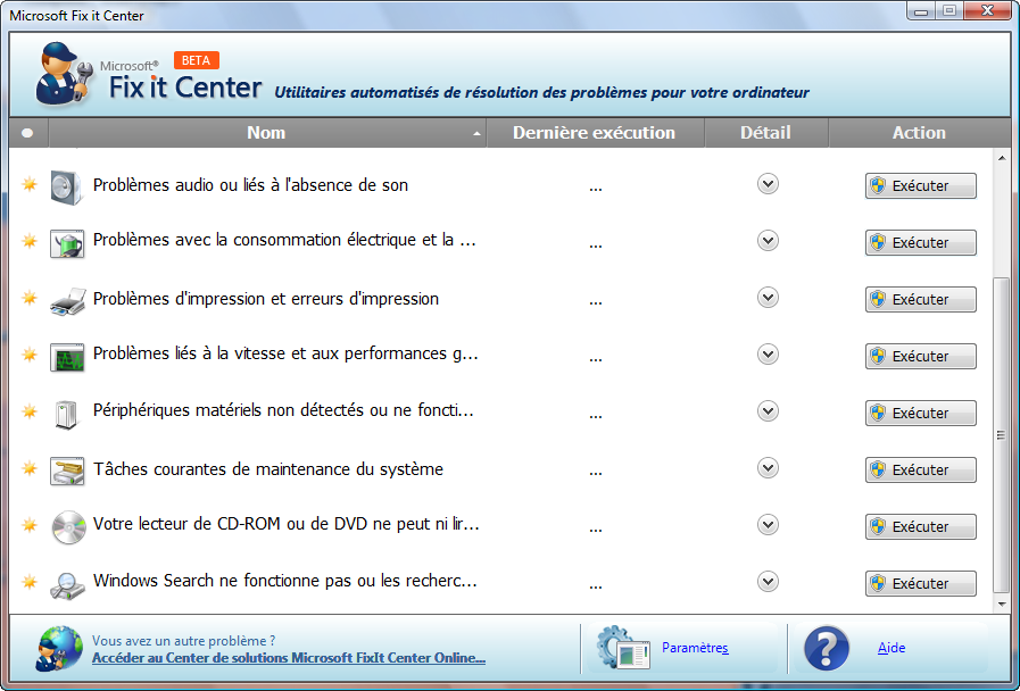
Task: Click the Vous avez un autre problème text
Action: [183, 641]
